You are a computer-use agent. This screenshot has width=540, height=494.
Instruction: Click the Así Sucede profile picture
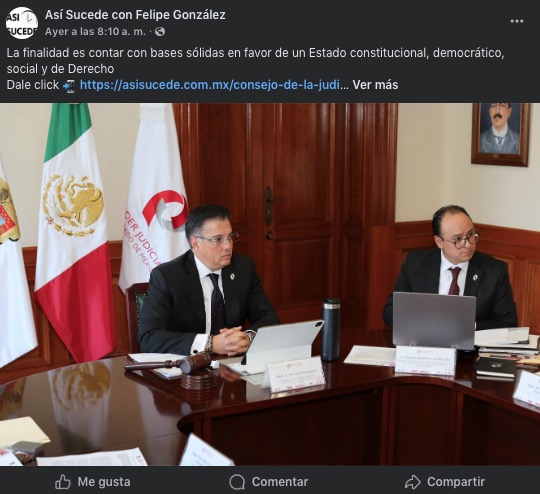pyautogui.click(x=22, y=23)
